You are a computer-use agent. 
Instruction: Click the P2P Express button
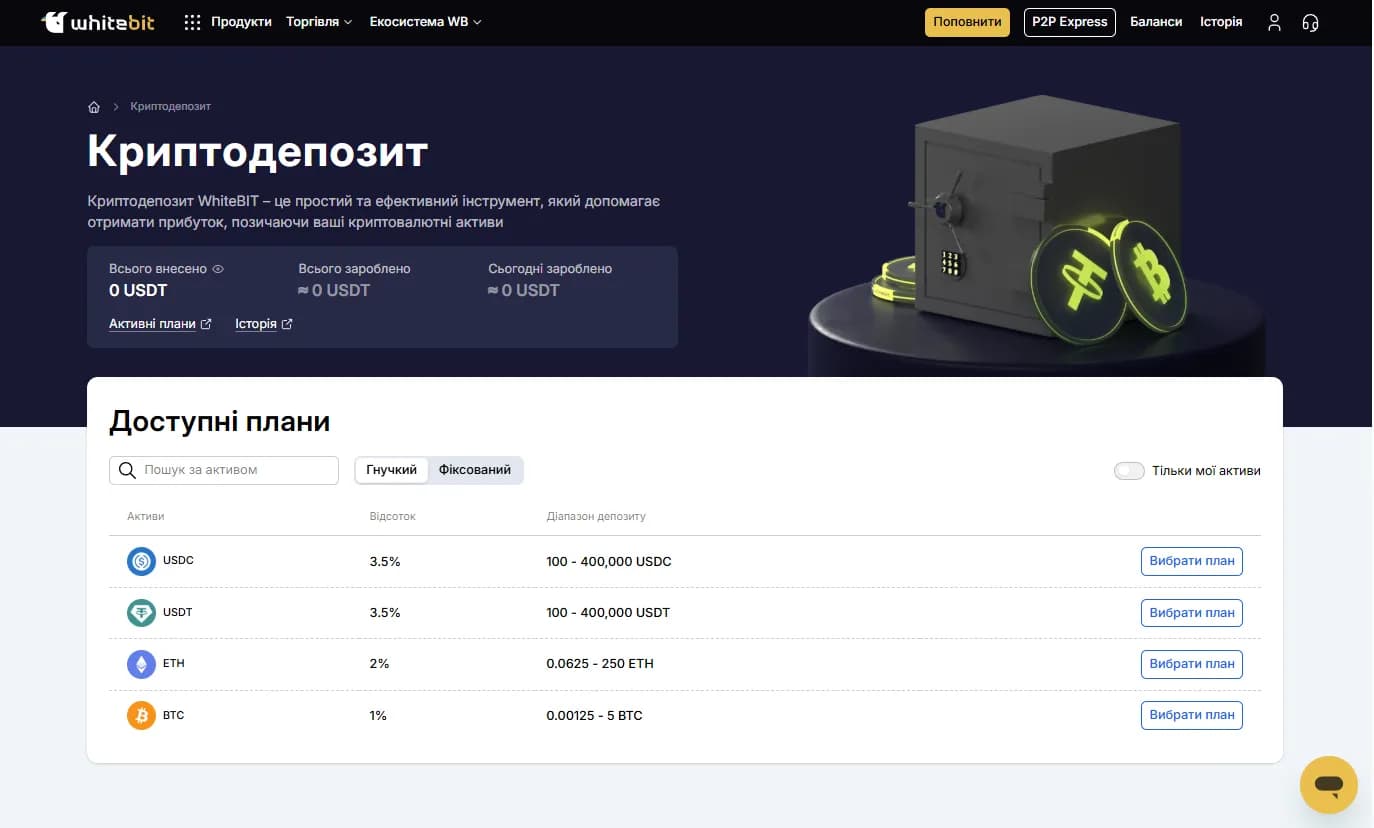pyautogui.click(x=1070, y=22)
